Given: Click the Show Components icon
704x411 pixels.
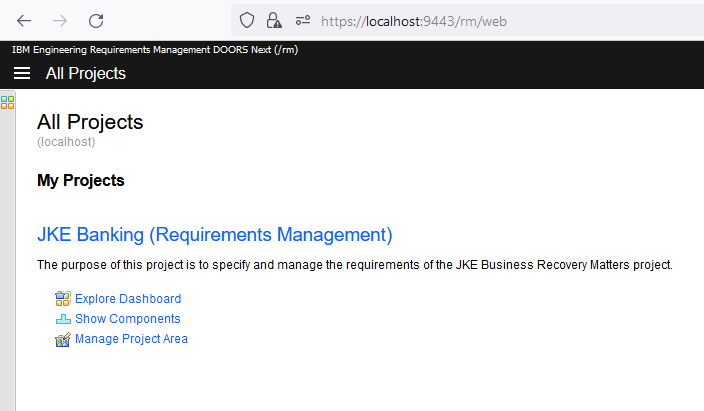Looking at the screenshot, I should 63,319.
